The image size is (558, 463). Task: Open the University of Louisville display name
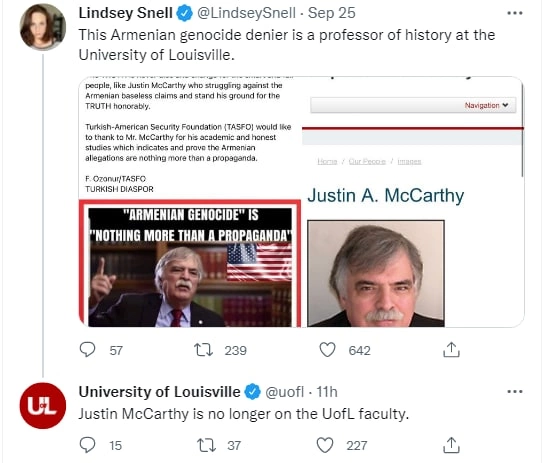click(x=159, y=392)
